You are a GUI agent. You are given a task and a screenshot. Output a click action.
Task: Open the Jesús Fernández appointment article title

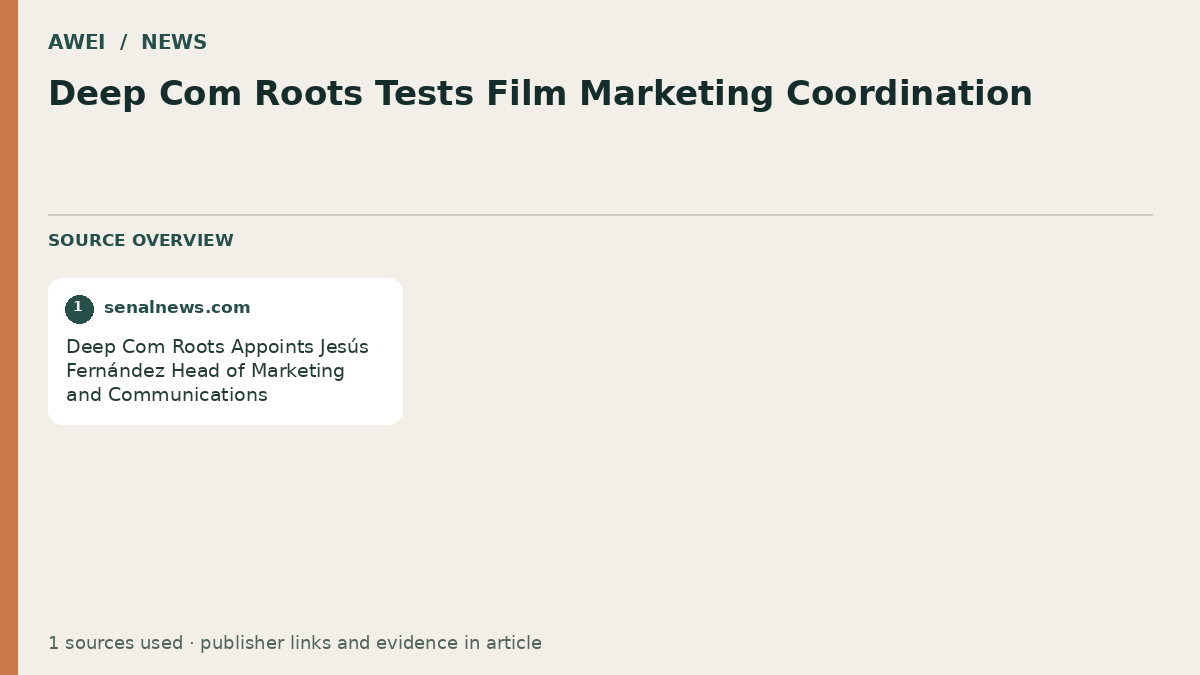(217, 371)
